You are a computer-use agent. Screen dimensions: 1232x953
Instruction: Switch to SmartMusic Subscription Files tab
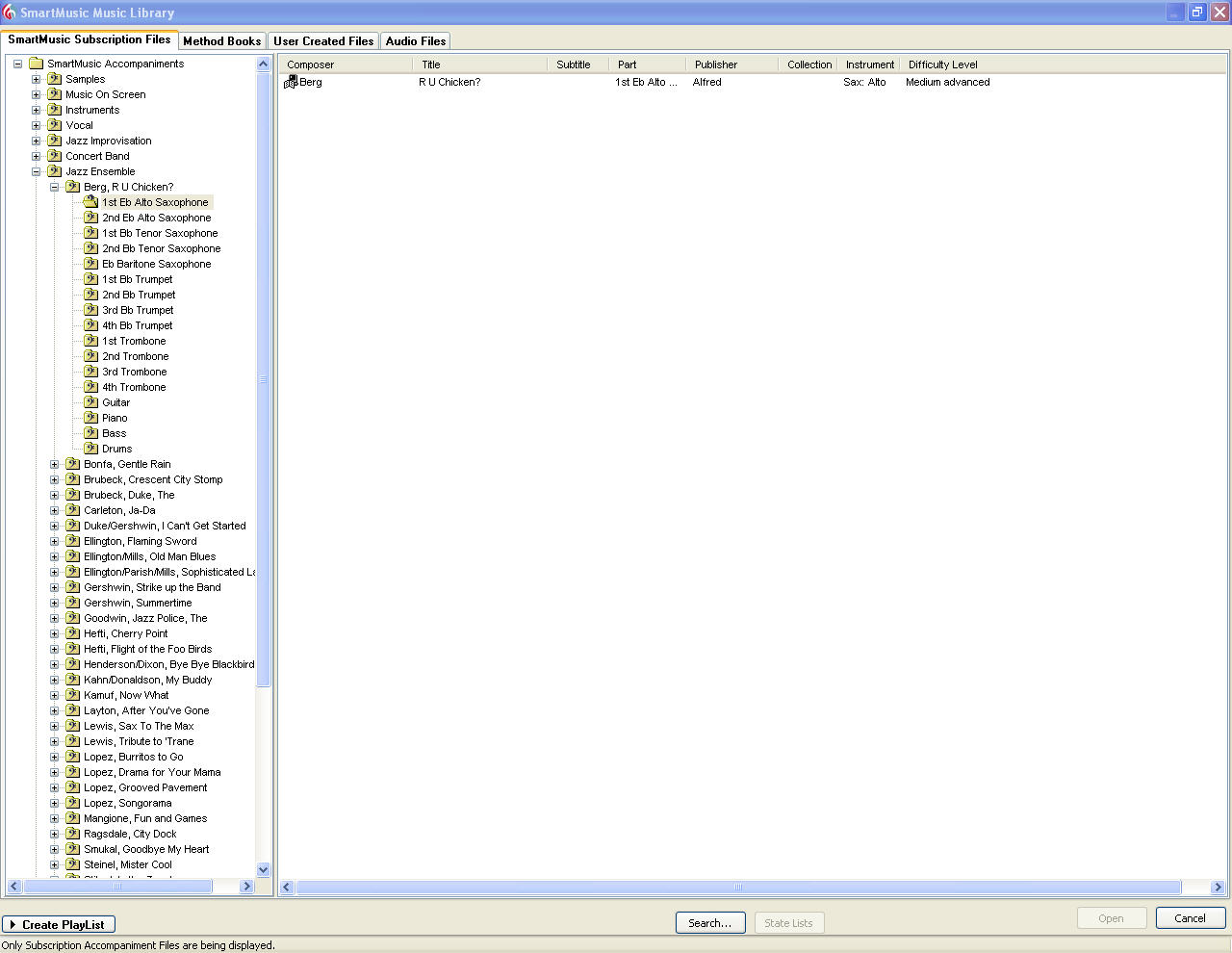pos(89,39)
